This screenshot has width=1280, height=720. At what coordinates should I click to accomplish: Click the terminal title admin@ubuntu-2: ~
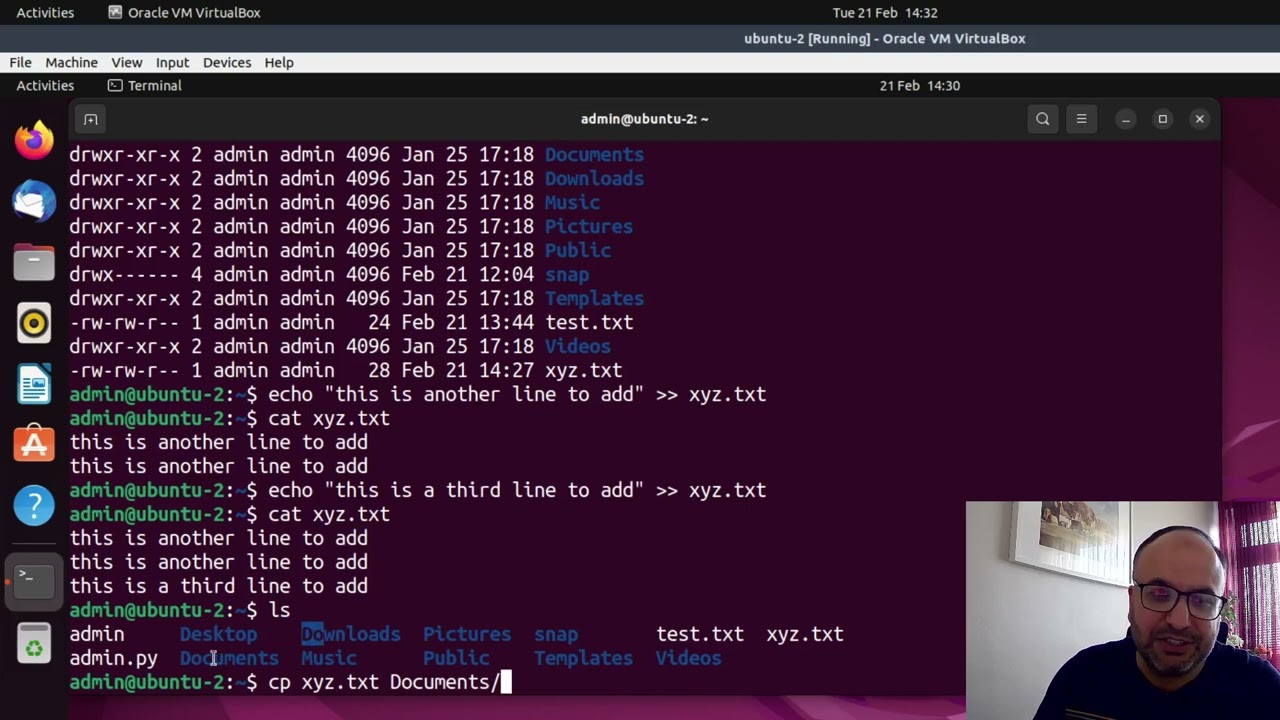tap(644, 119)
